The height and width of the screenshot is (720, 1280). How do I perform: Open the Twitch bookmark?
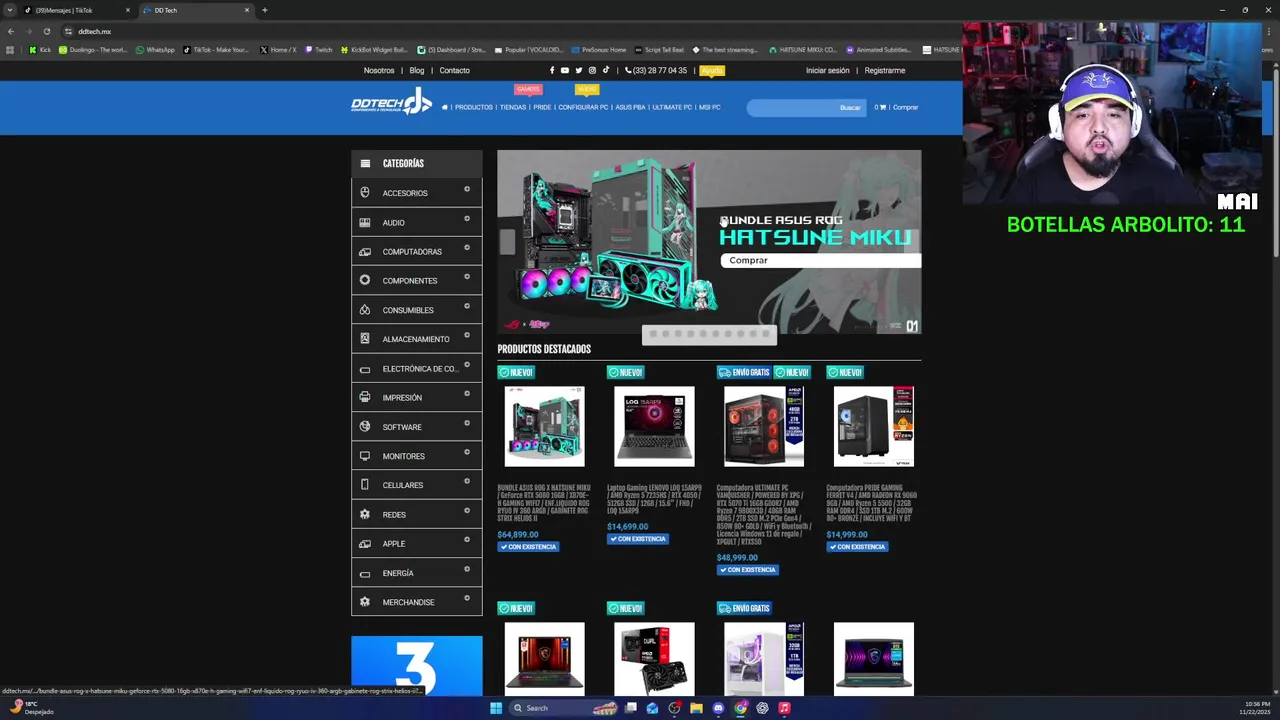pyautogui.click(x=319, y=50)
